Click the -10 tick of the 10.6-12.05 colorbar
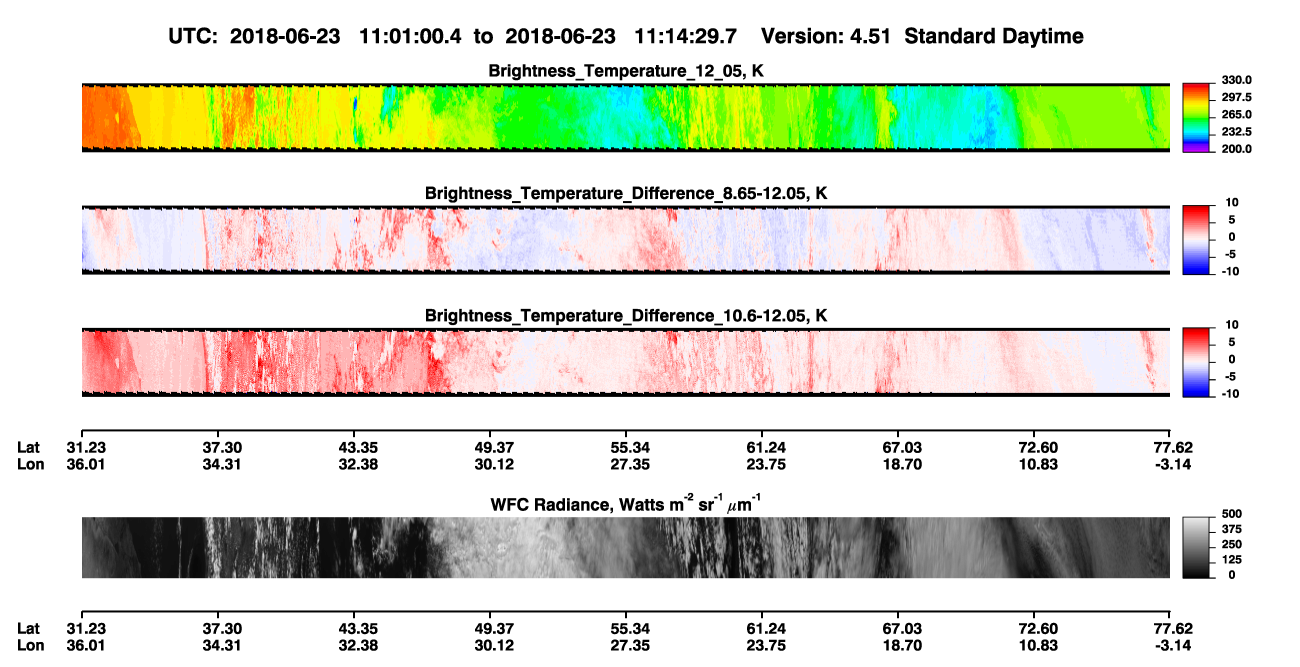Viewport: 1300px width, 667px height. click(x=1229, y=394)
